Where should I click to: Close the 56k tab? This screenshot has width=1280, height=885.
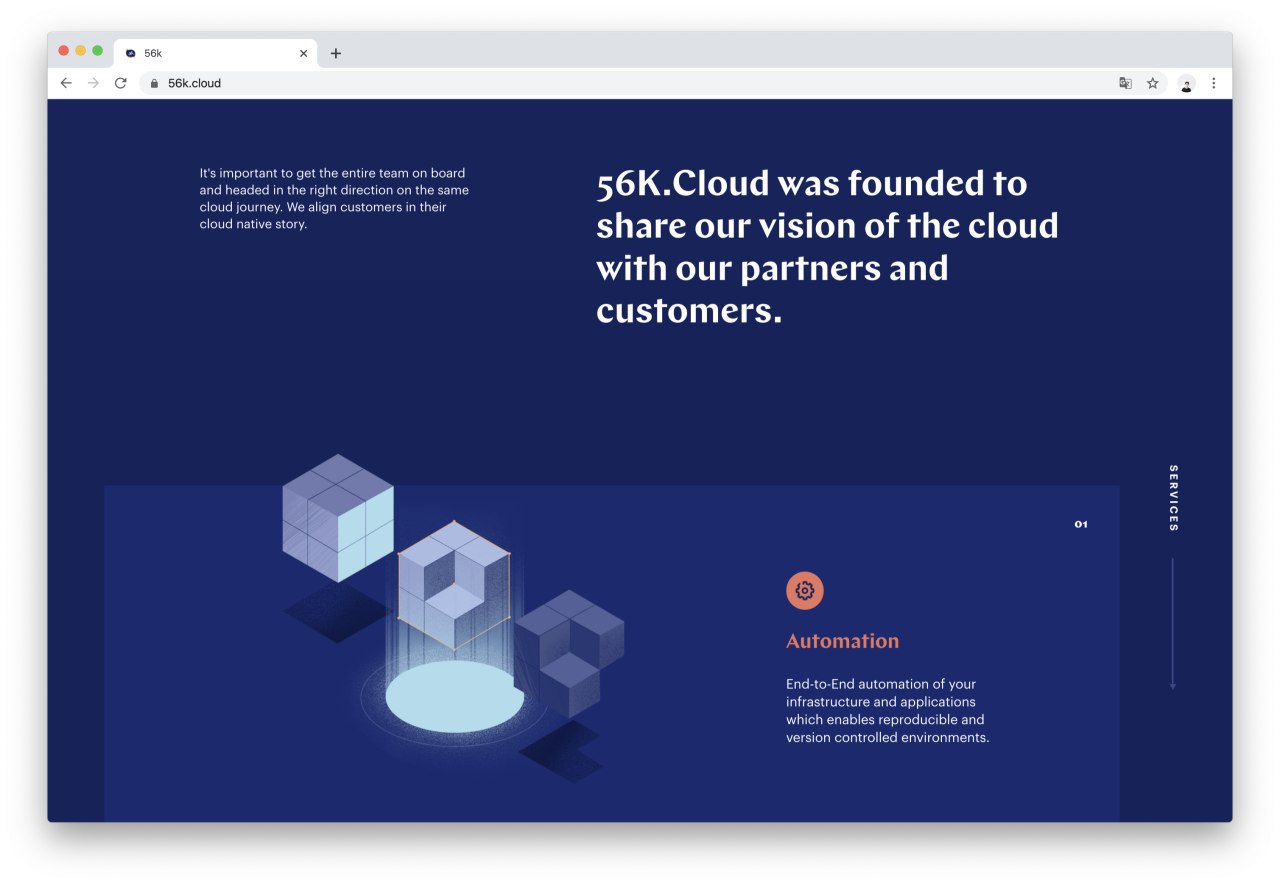[x=303, y=53]
